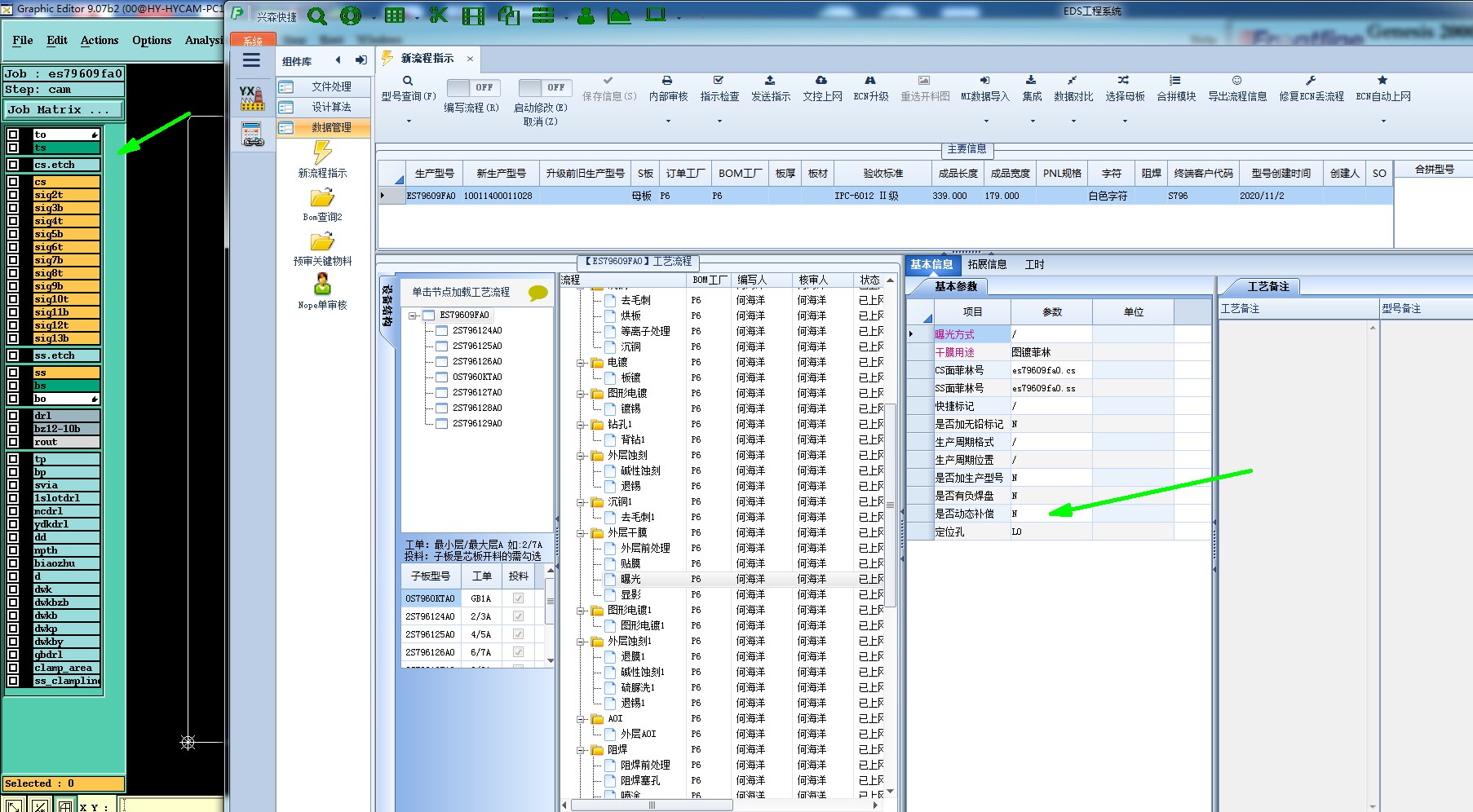Collapse the 外层蚀刻 process folder

[x=582, y=456]
